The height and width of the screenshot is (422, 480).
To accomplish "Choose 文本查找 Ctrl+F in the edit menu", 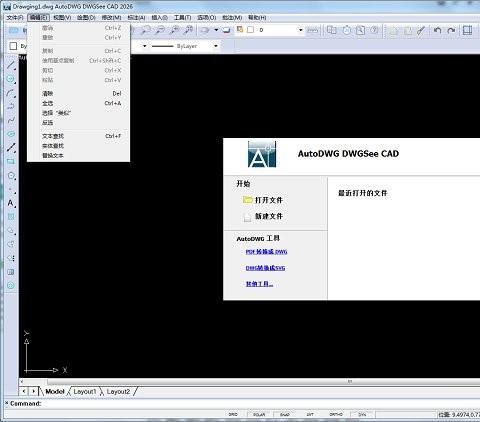I will point(78,136).
